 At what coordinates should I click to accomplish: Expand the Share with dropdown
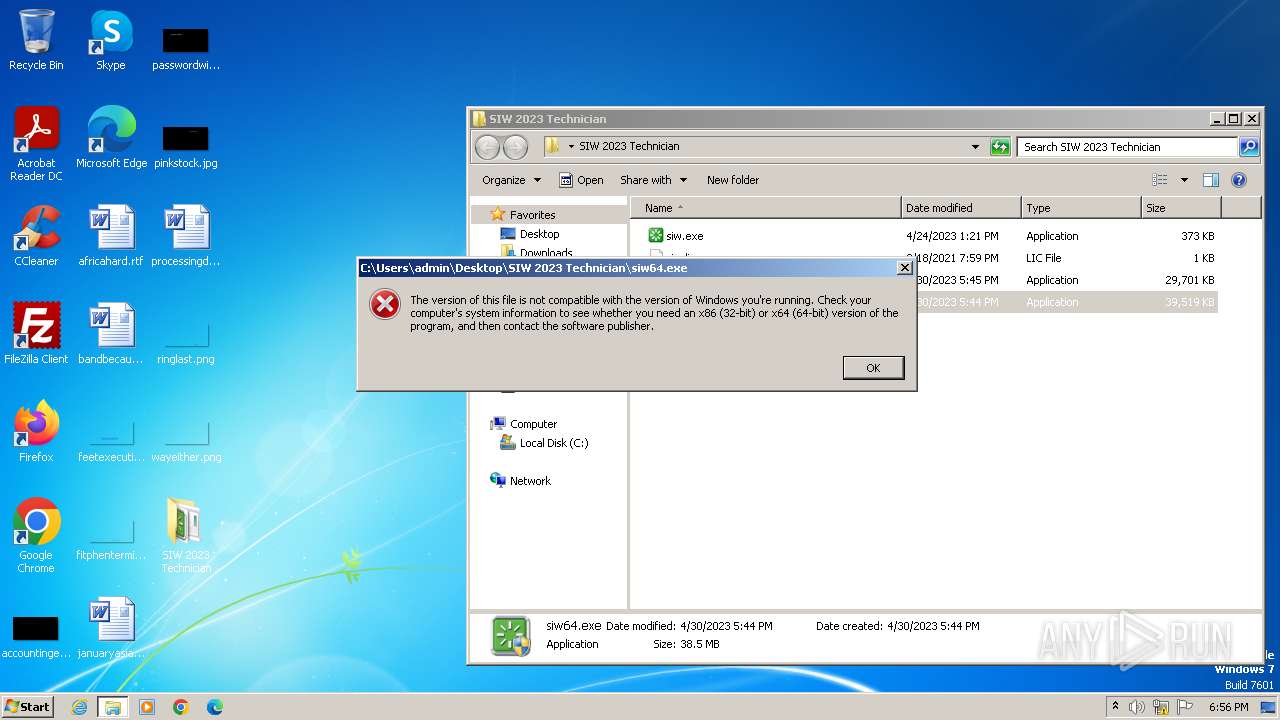654,180
